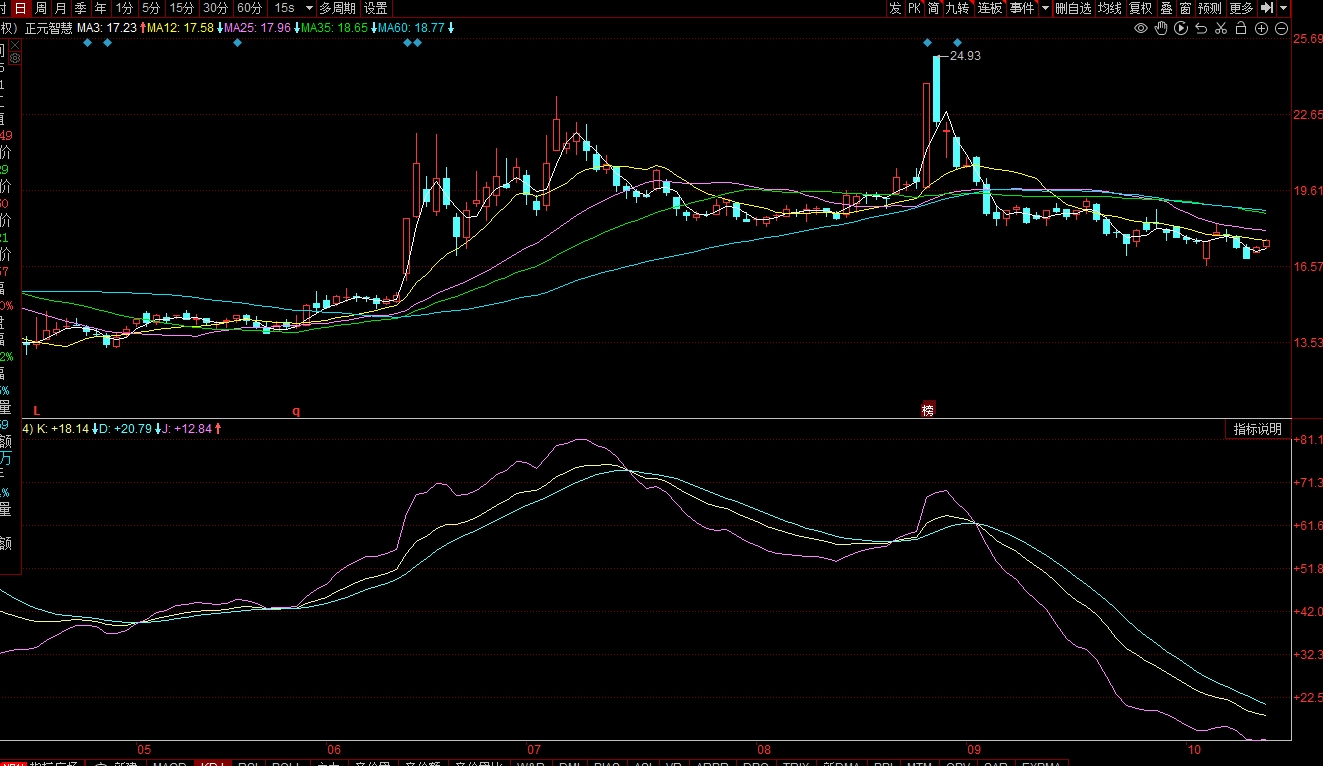Select the 60分 timeframe tab
This screenshot has width=1323, height=766.
[x=249, y=8]
